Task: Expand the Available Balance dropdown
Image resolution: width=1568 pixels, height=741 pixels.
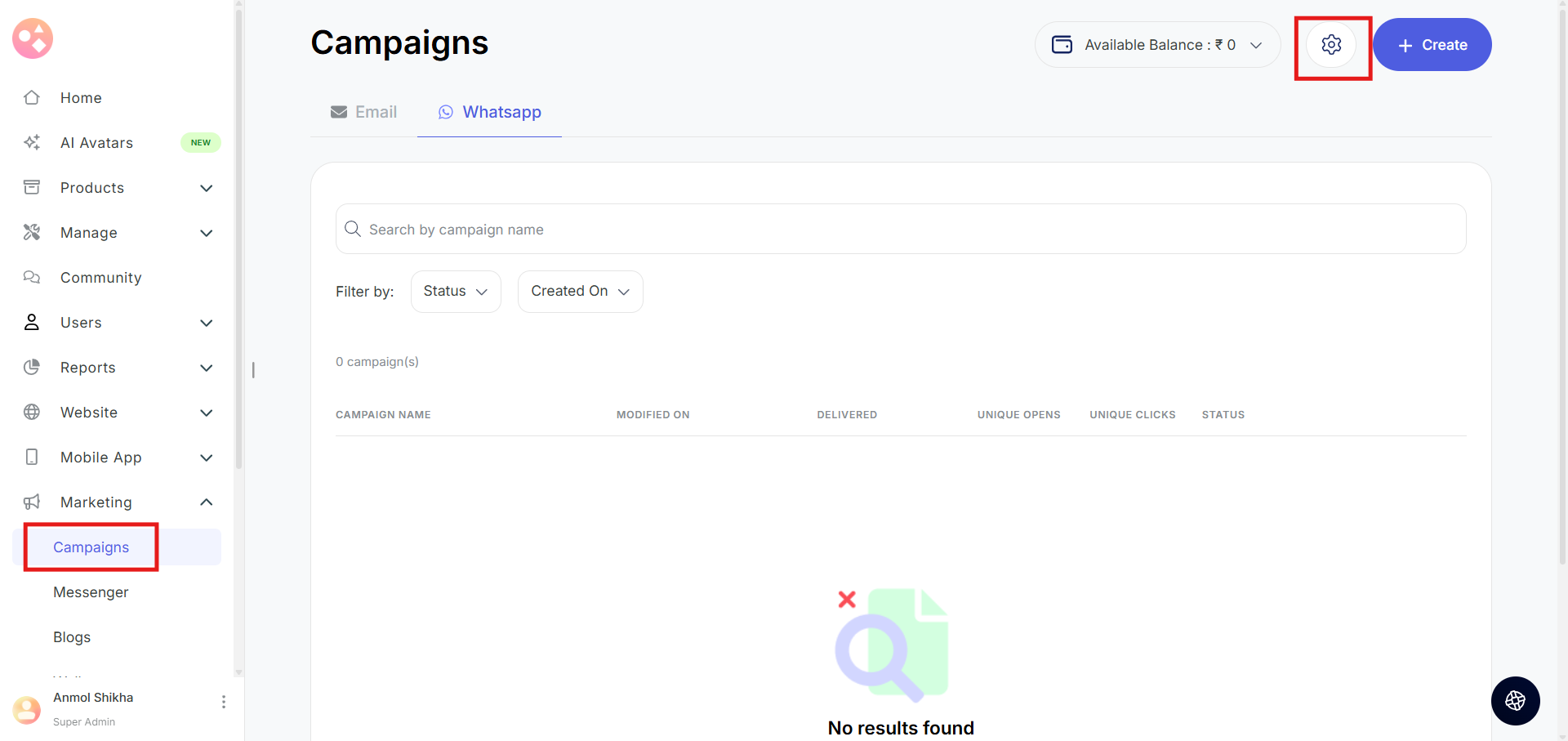Action: (1256, 45)
